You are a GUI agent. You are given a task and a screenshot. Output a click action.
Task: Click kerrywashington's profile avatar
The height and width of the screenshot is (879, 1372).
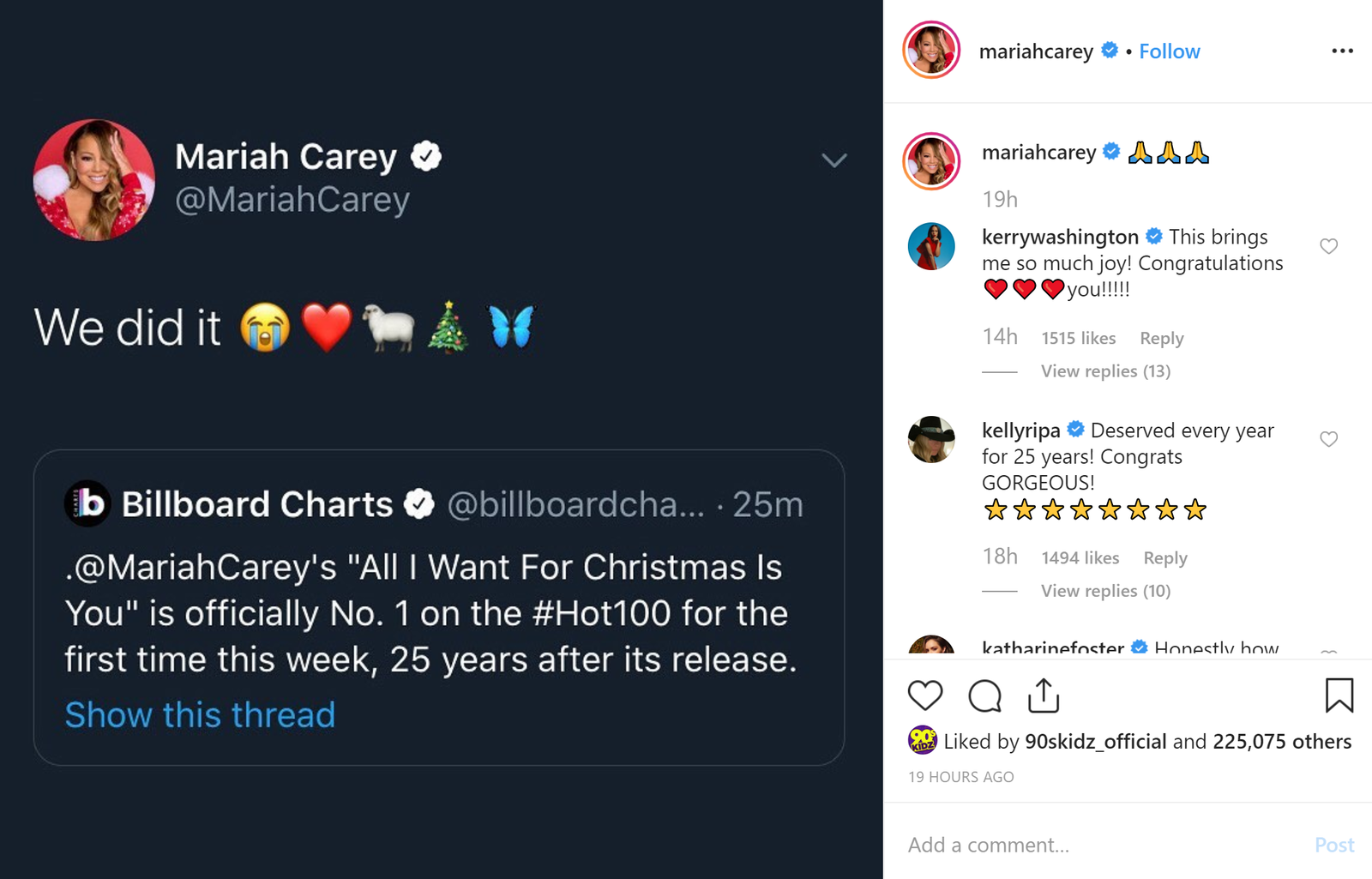pyautogui.click(x=930, y=246)
